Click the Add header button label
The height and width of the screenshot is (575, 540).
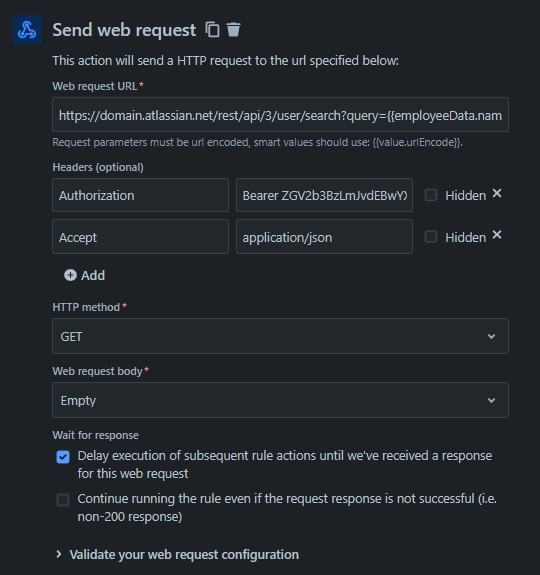point(93,275)
